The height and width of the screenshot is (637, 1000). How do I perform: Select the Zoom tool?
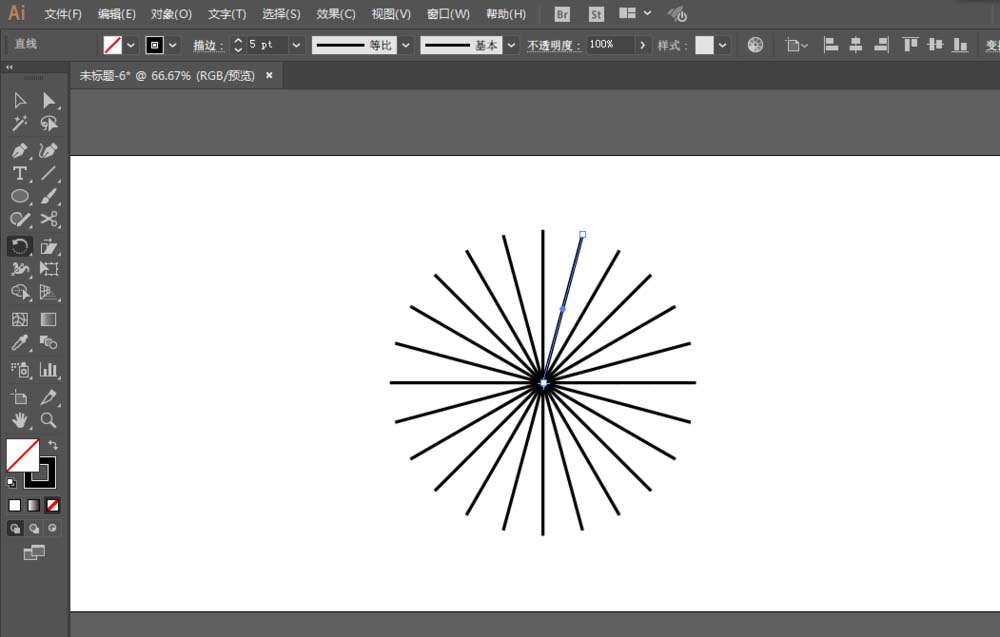(48, 420)
